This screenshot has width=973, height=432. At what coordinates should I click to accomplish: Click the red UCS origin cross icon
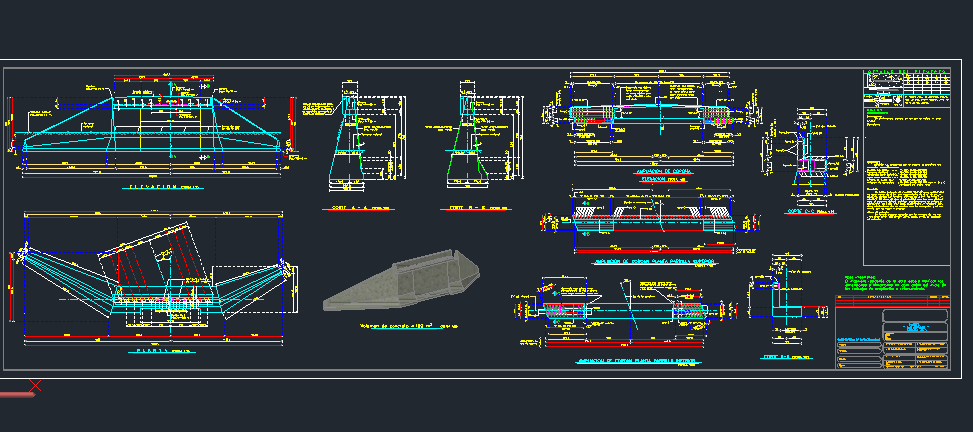click(x=36, y=385)
